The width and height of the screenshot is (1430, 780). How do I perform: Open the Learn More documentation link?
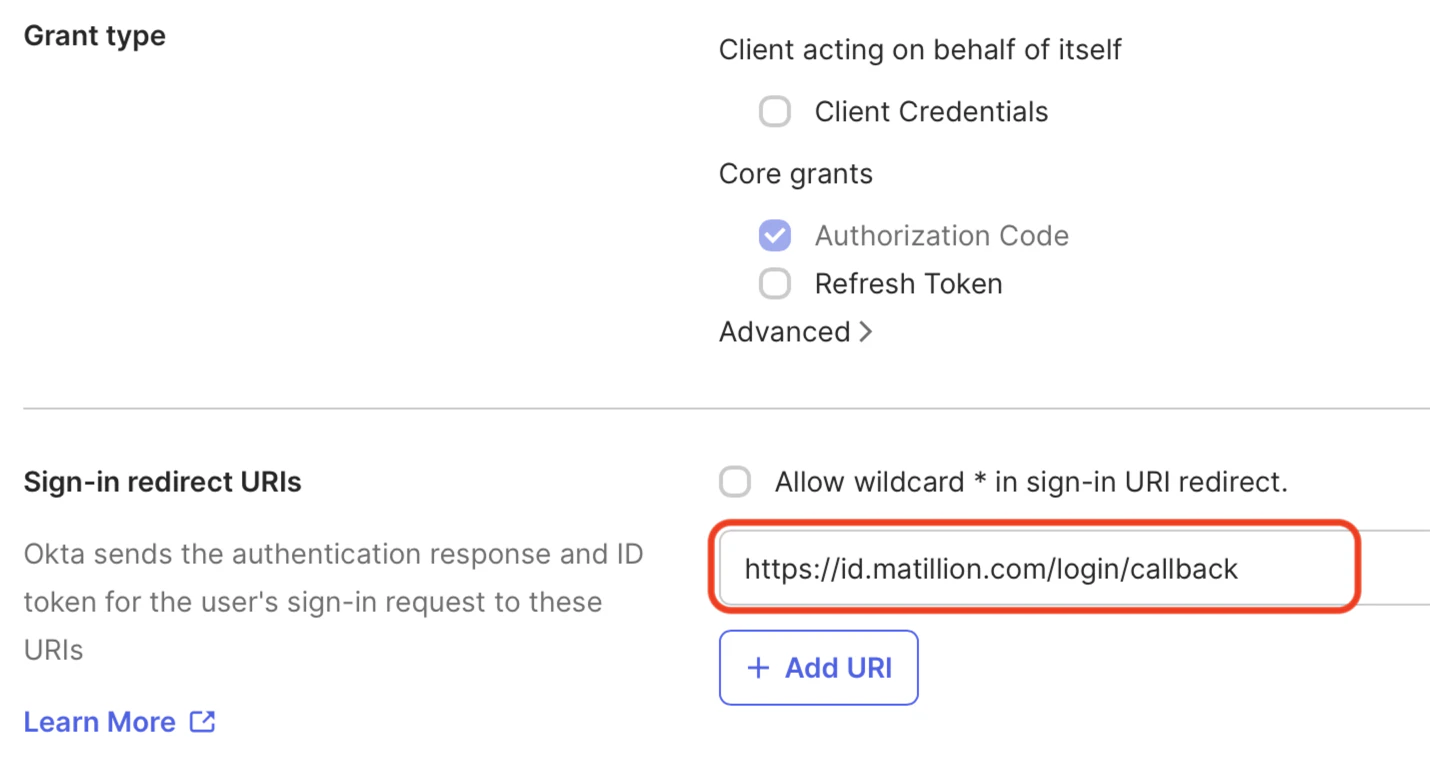pos(100,721)
